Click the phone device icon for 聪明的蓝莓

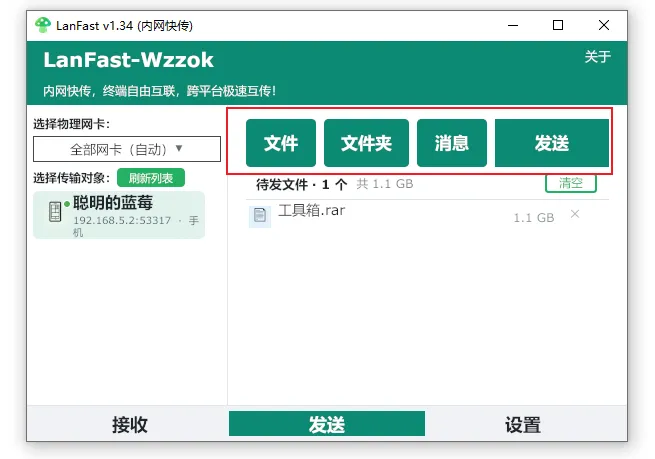tap(55, 212)
